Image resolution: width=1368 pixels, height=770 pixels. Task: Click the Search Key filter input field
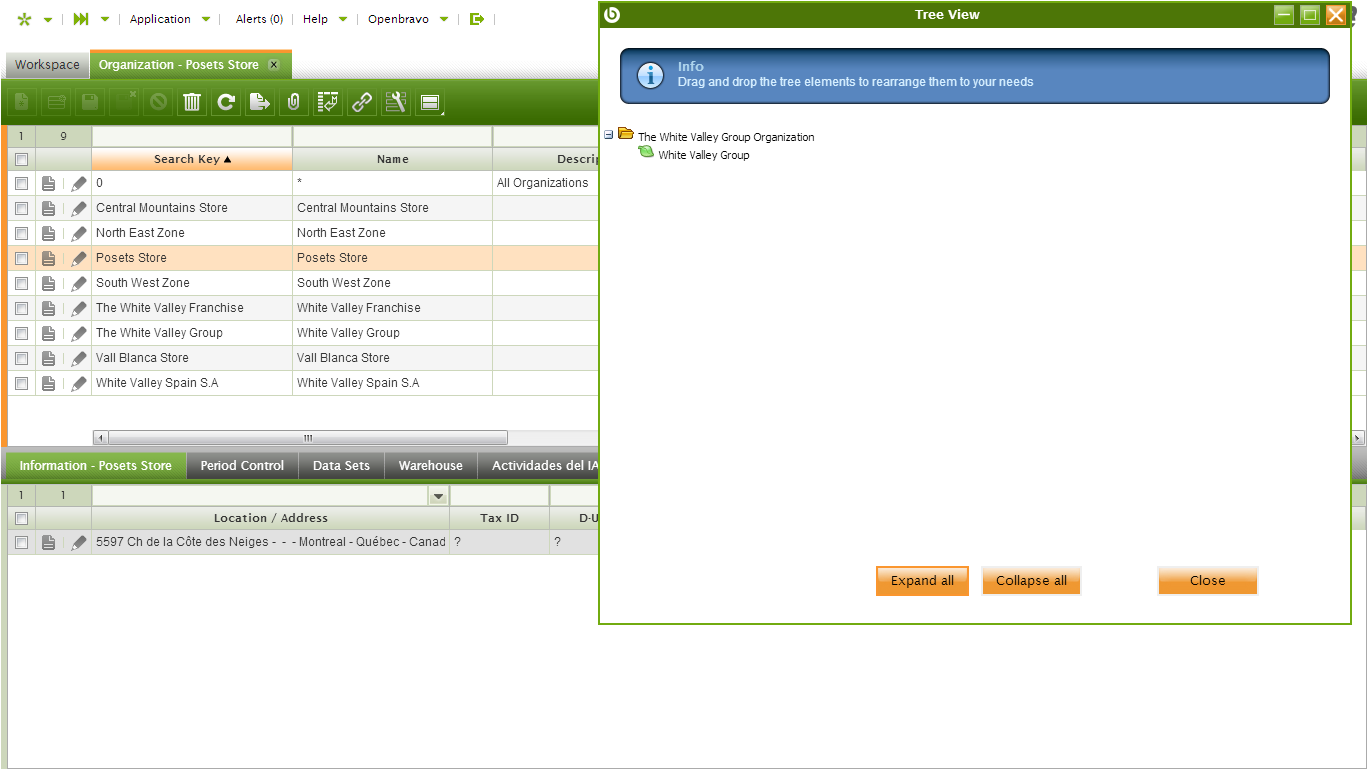[192, 136]
